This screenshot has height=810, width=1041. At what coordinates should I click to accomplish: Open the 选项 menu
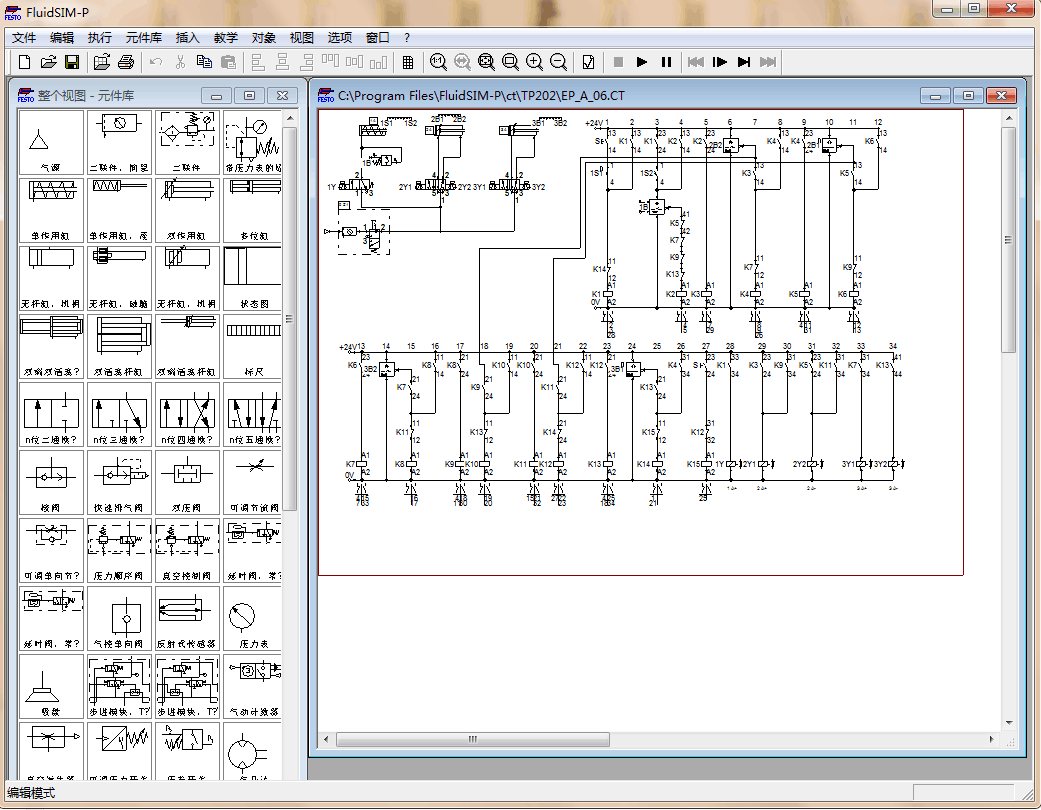340,38
